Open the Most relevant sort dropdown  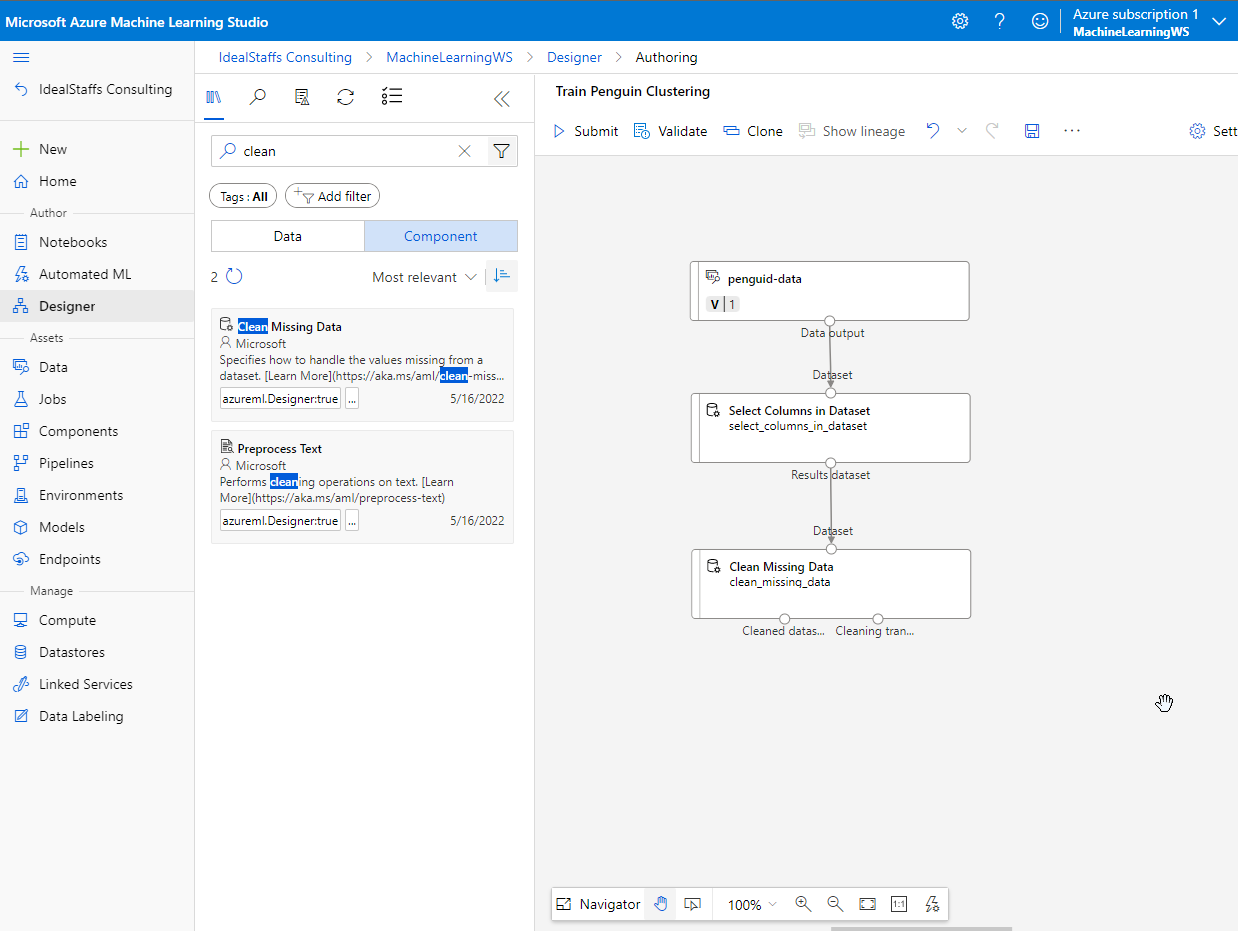[x=424, y=277]
